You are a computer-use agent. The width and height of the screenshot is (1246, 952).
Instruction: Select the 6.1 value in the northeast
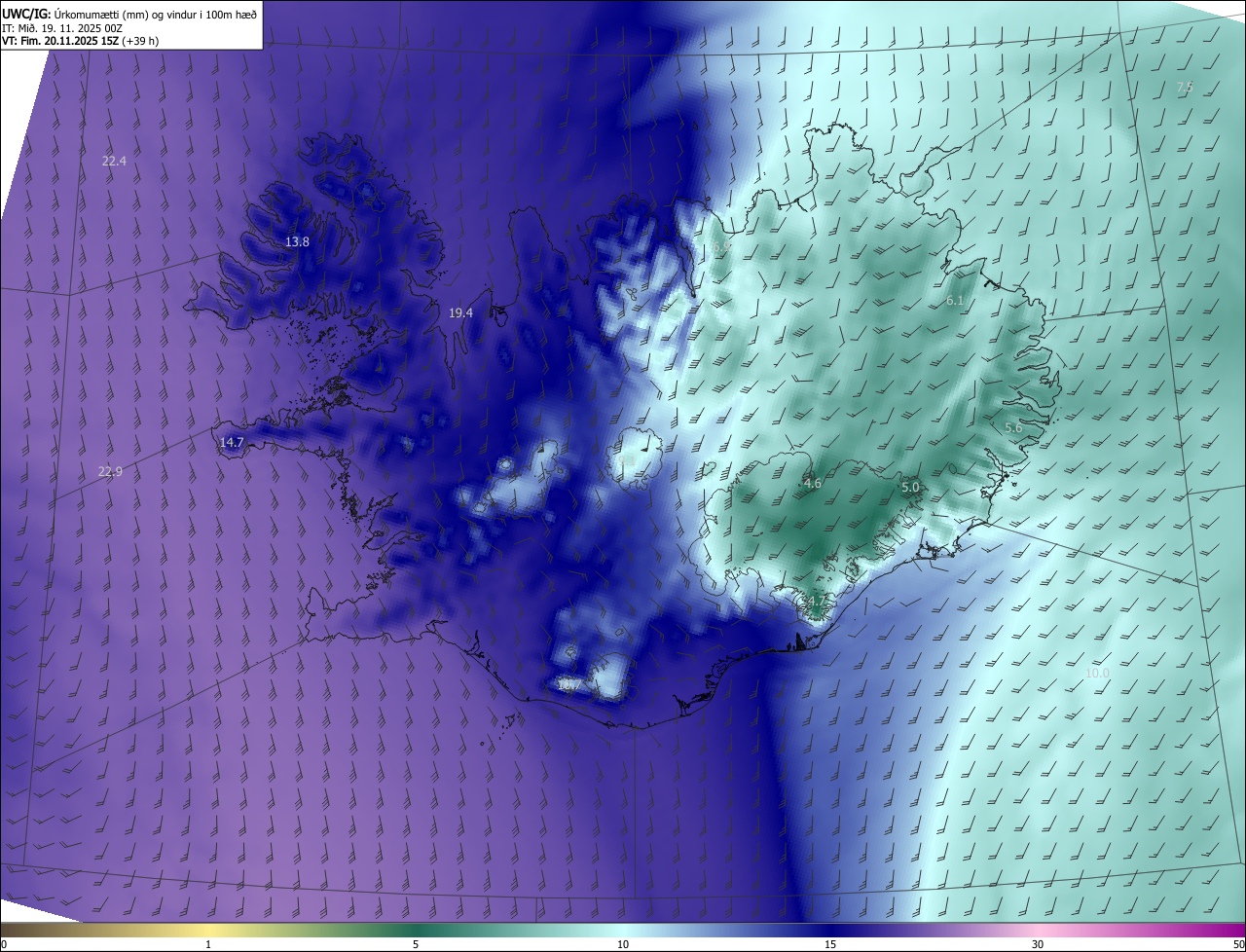coord(954,301)
